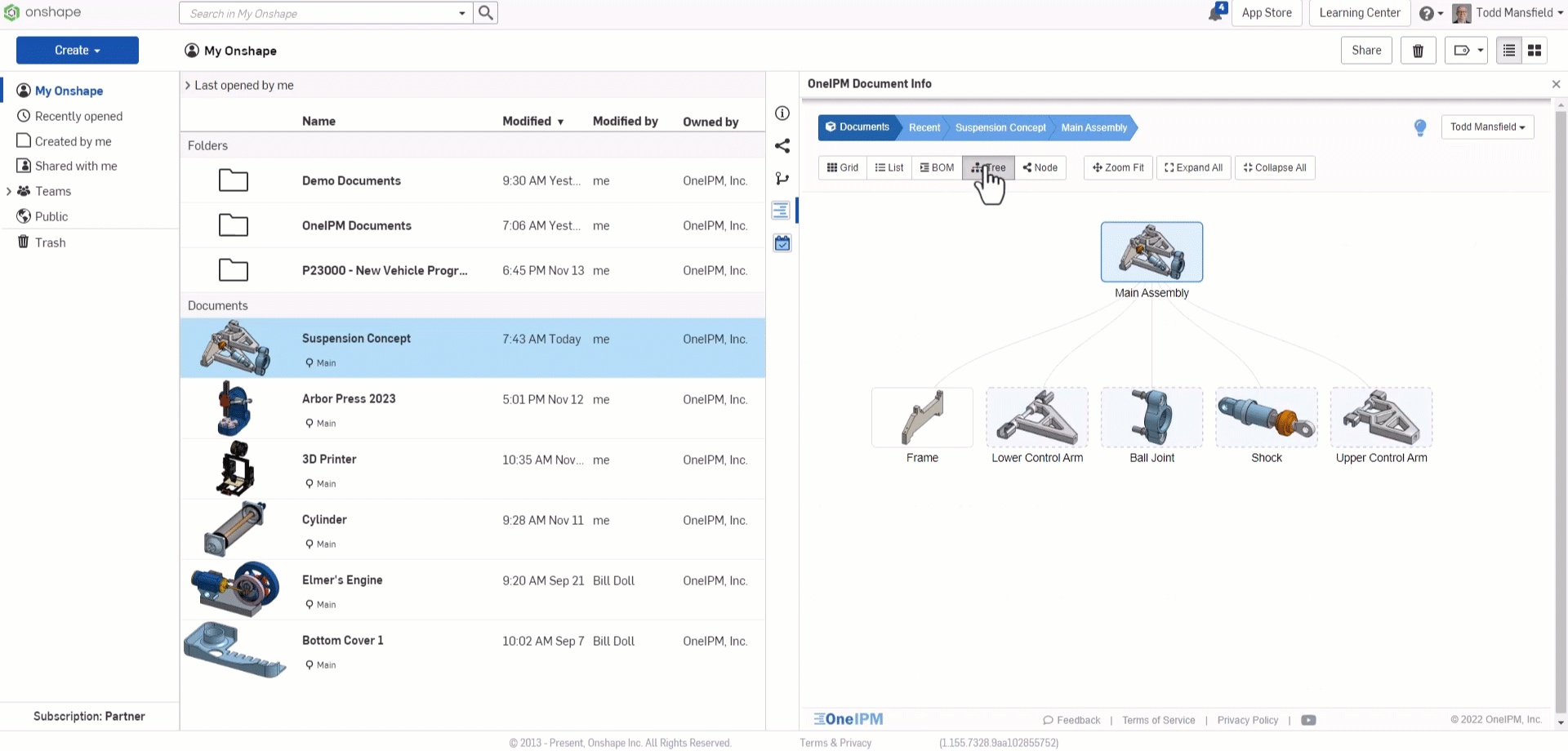Click the Expand All button
Viewport: 1568px width, 751px height.
coord(1193,168)
